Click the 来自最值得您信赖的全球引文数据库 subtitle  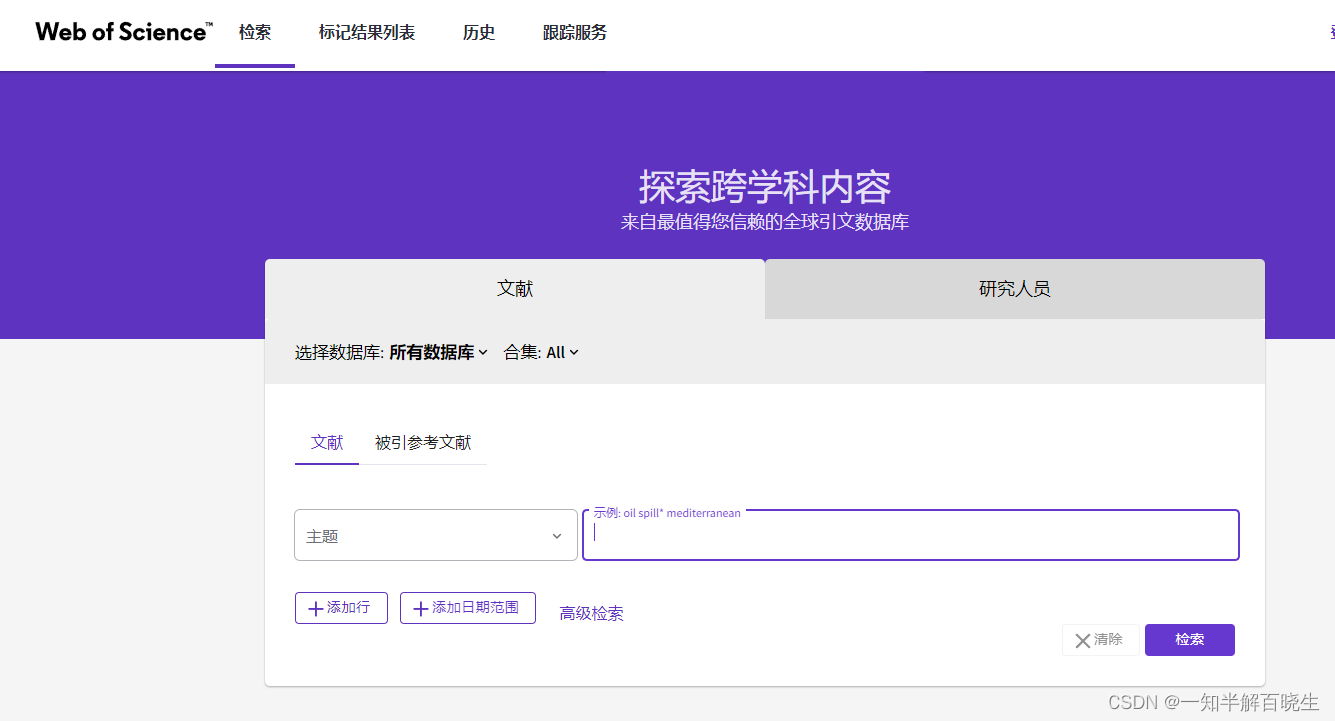[765, 222]
